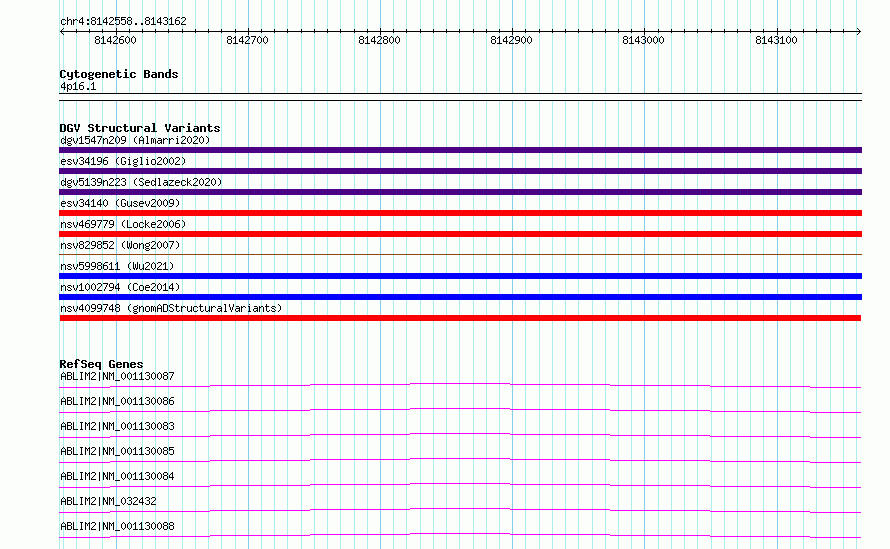Click the right arrowhead of the ruler

[859, 31]
